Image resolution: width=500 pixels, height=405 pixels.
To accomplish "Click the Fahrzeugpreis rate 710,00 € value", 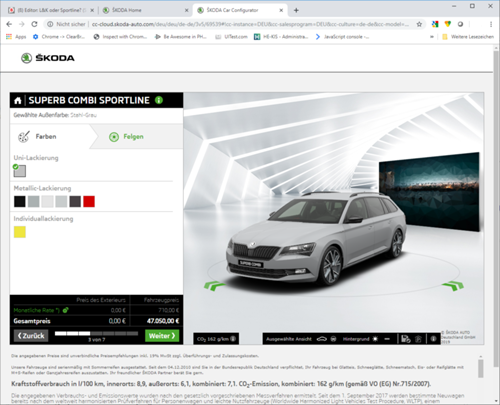I will [x=168, y=310].
